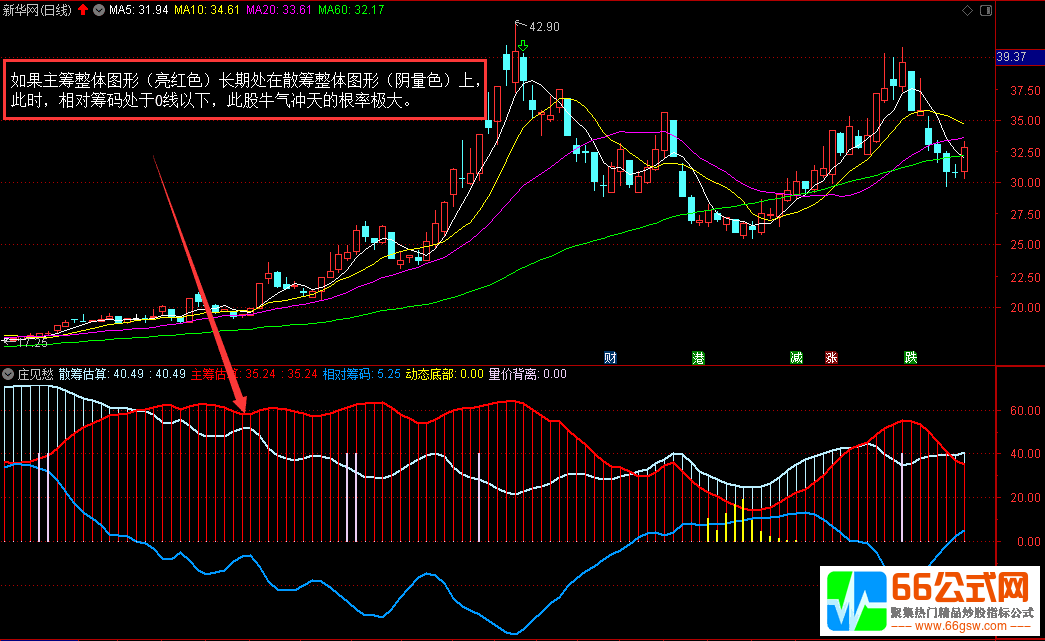Click the 20.00 price axis label
The width and height of the screenshot is (1045, 641).
(1025, 307)
